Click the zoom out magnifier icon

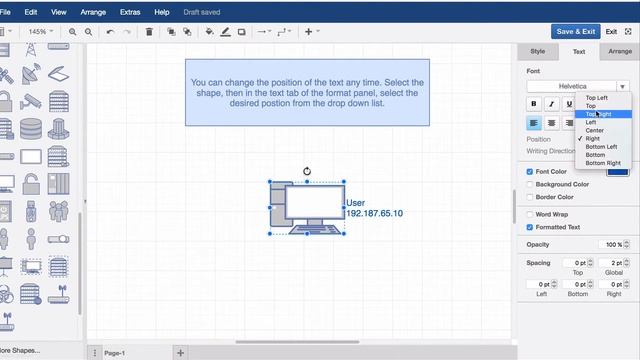pos(88,32)
